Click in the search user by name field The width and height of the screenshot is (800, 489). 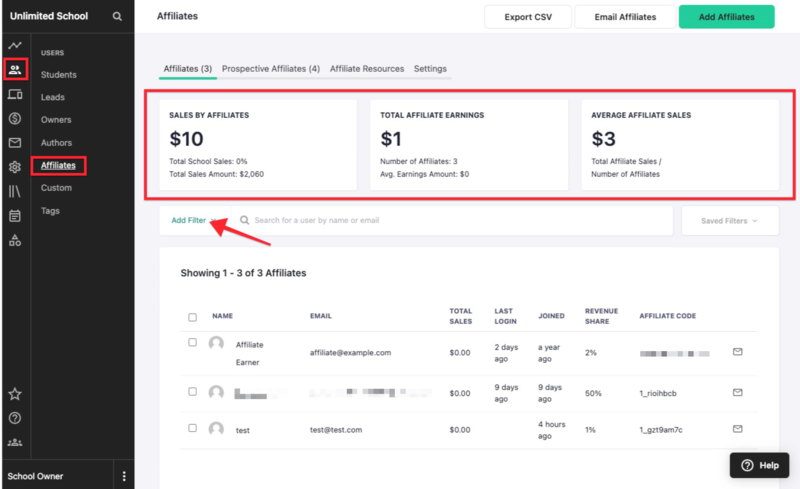coord(452,221)
